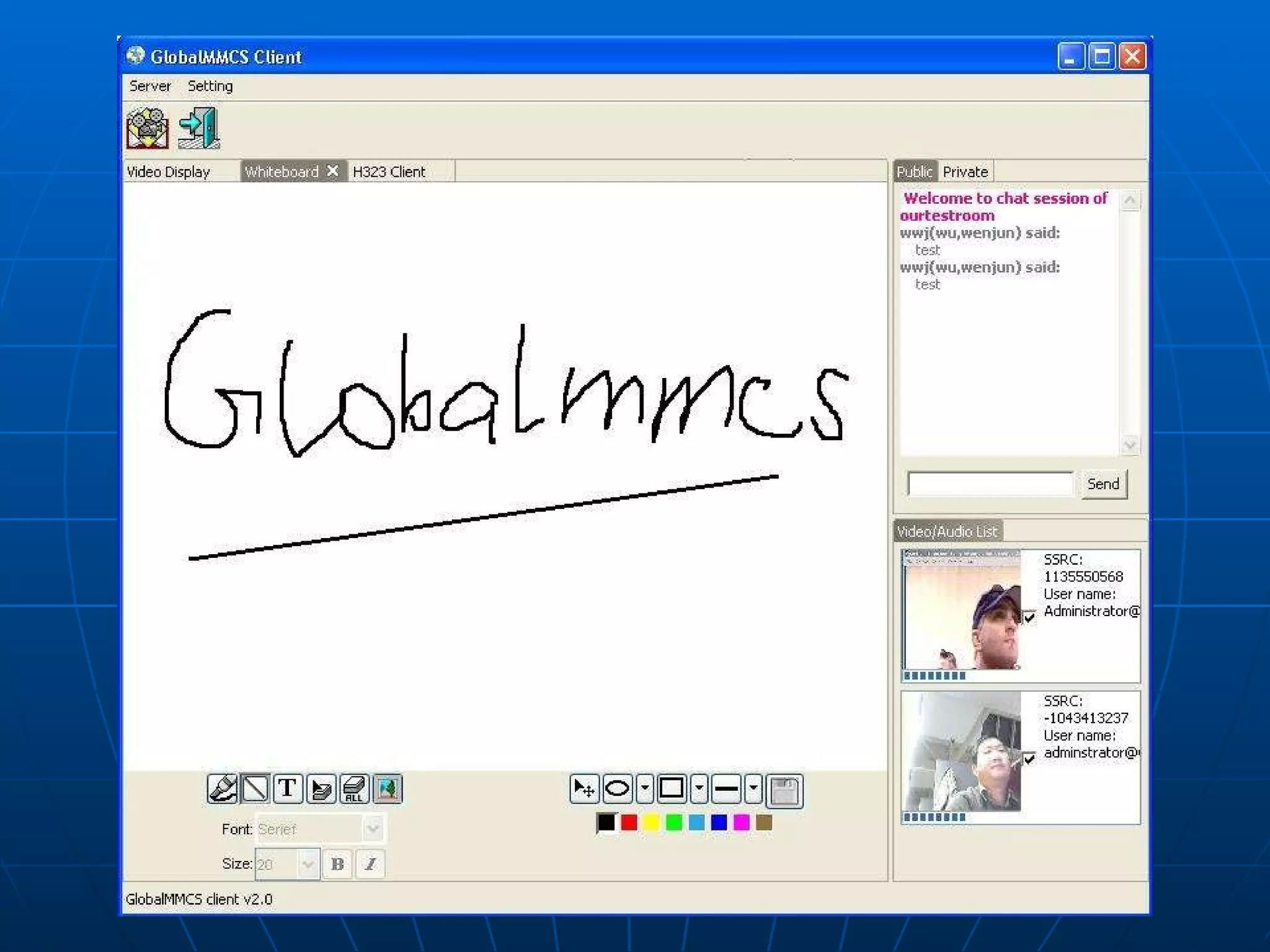Viewport: 1270px width, 952px height.
Task: Open the line thickness dropdown arrow
Action: click(x=753, y=789)
